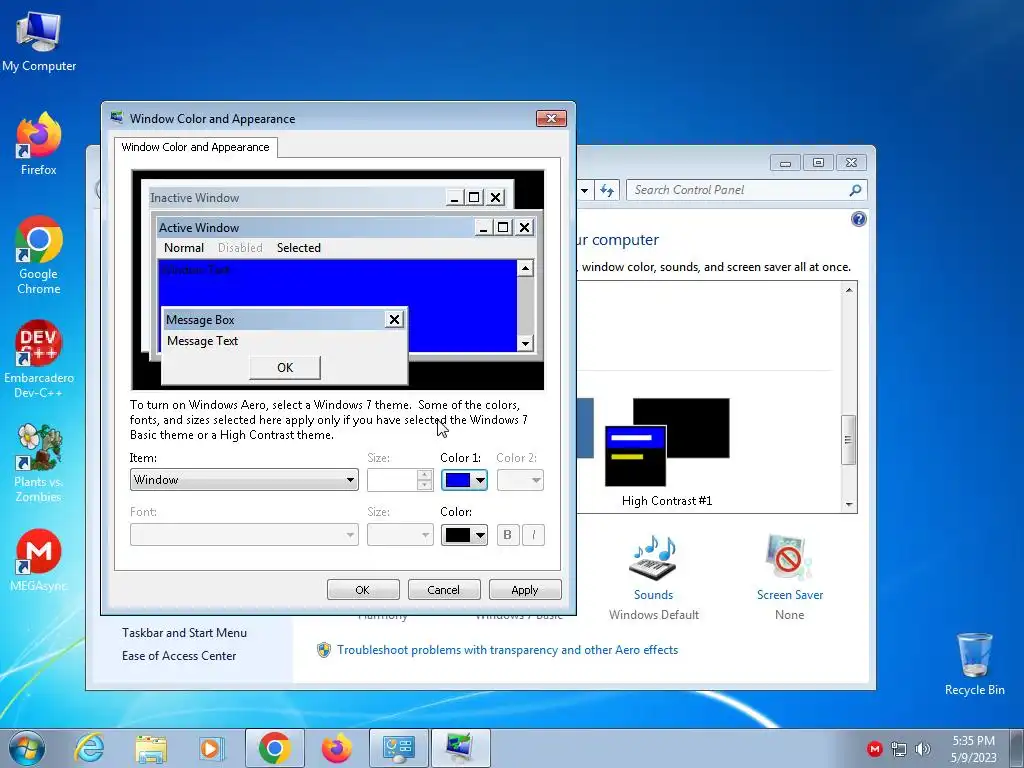The image size is (1024, 768).
Task: Click the refresh button in Control Panel address bar
Action: pyautogui.click(x=607, y=191)
